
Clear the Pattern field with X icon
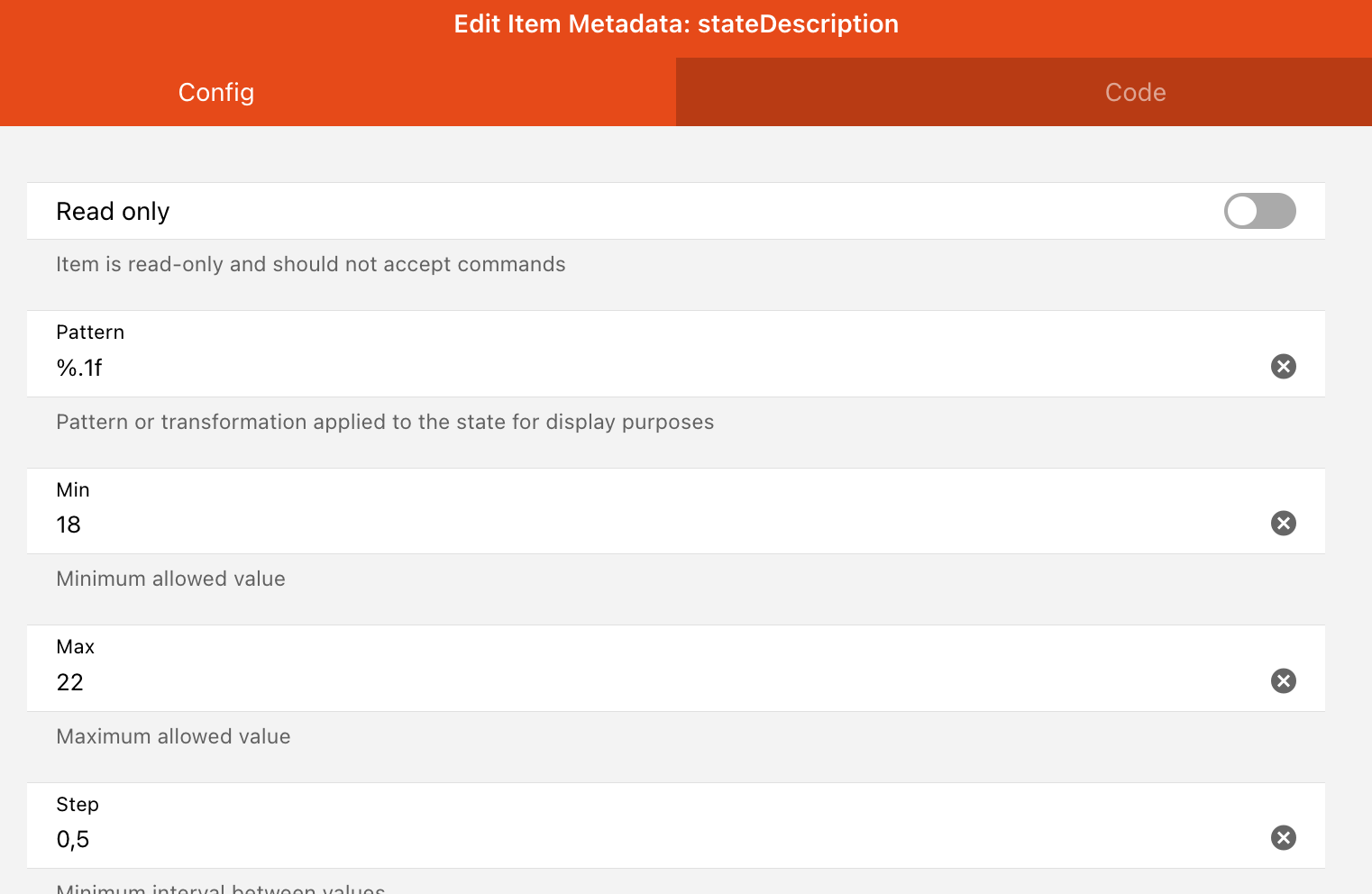pos(1283,366)
